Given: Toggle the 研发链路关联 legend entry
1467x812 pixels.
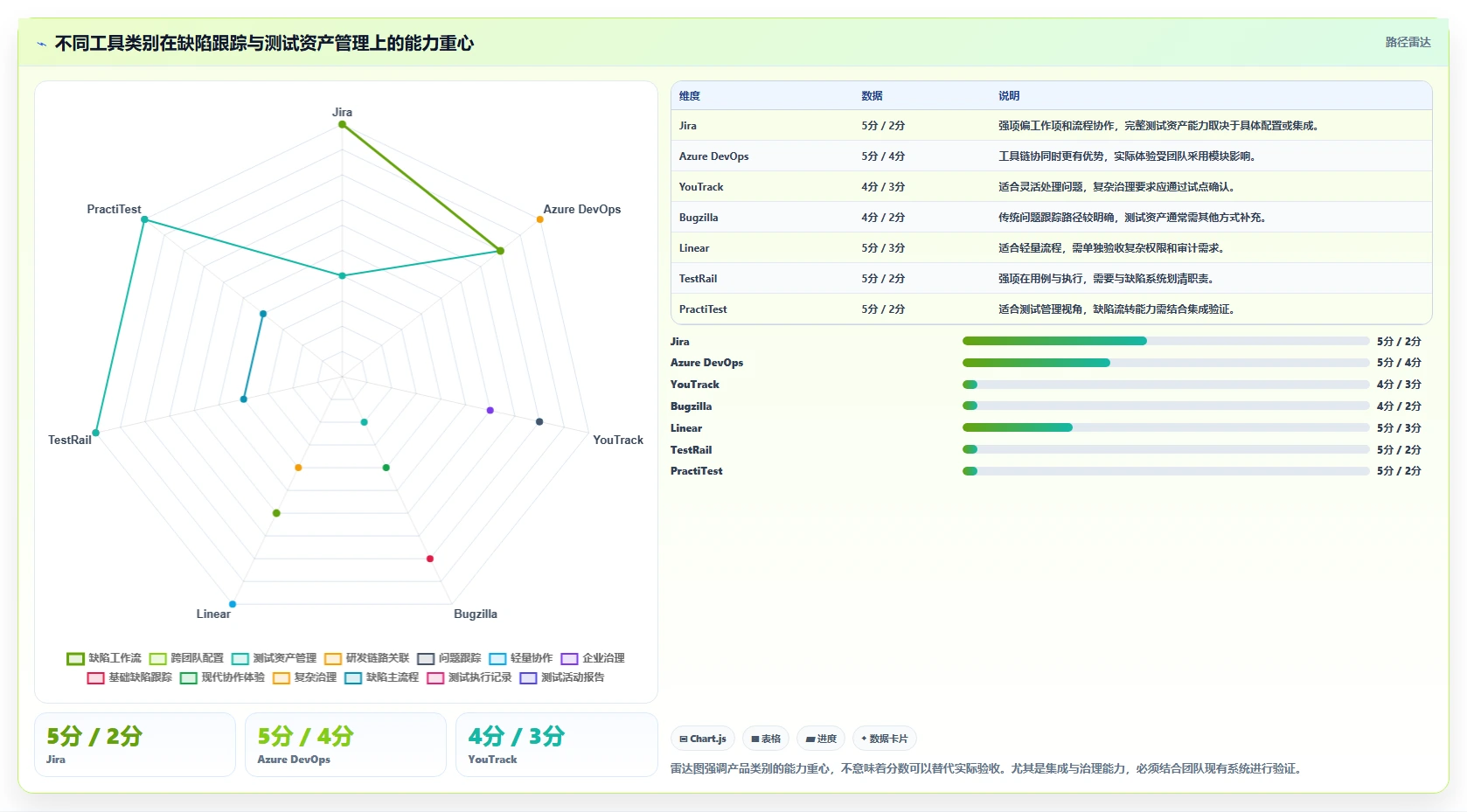Looking at the screenshot, I should (366, 658).
